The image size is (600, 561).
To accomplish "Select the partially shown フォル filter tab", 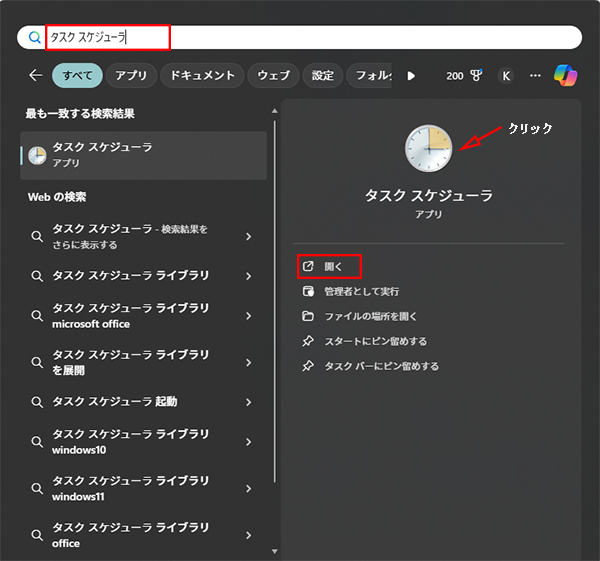I will 369,75.
